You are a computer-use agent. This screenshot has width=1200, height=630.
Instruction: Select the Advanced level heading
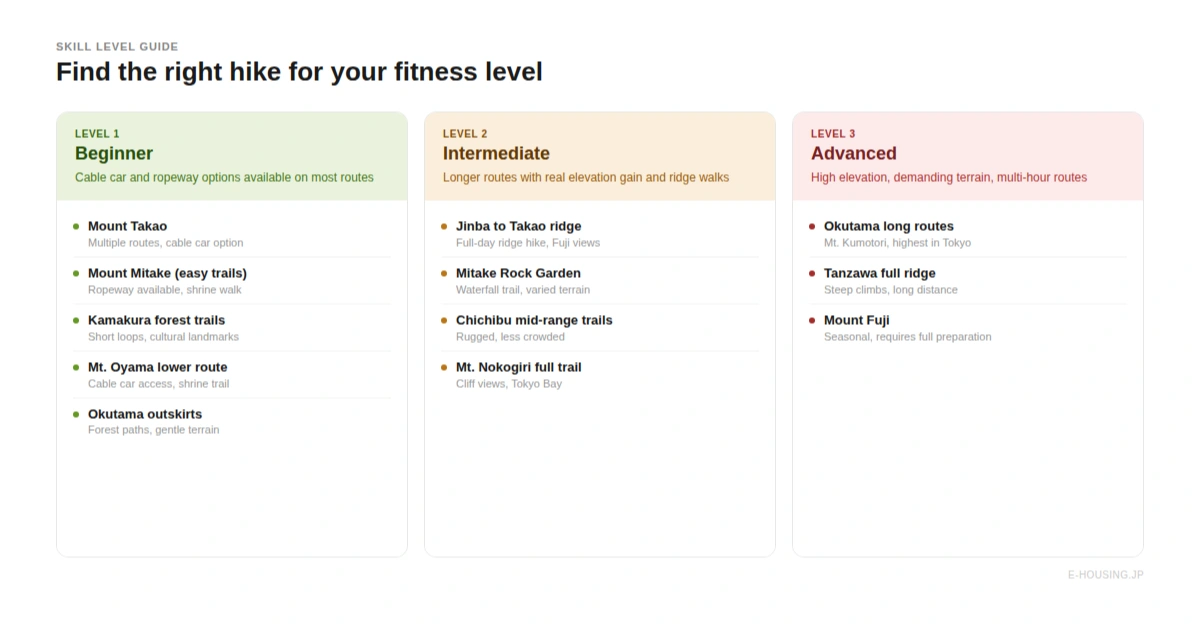coord(853,153)
